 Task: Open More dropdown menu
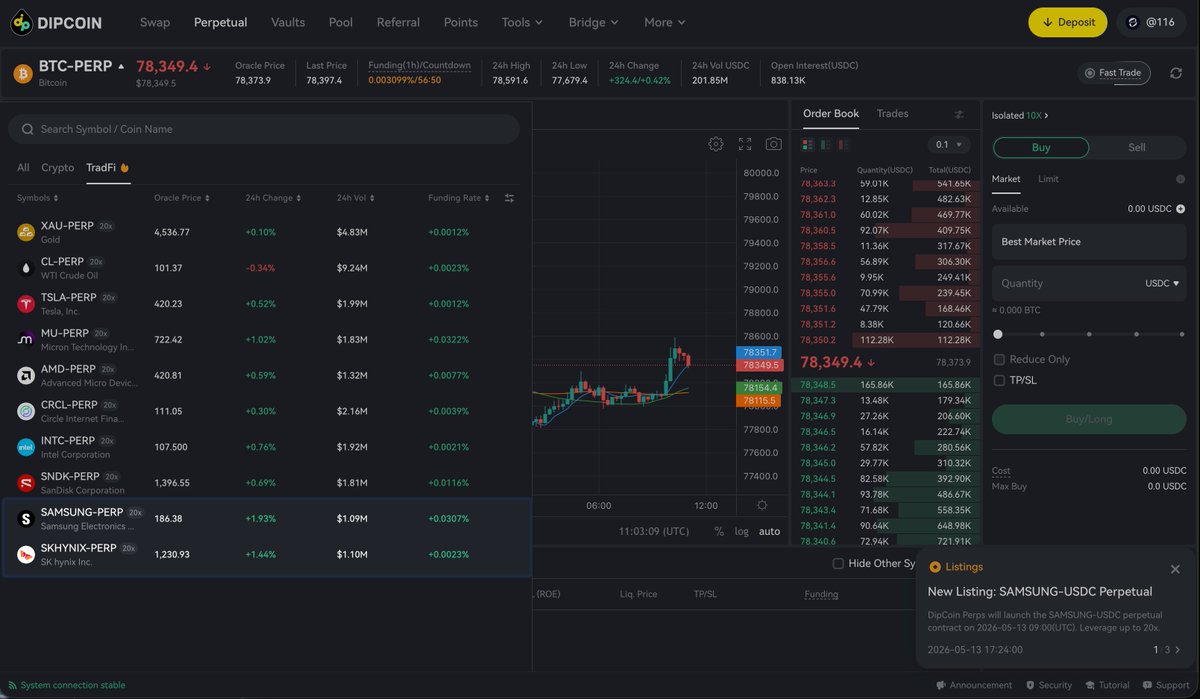pyautogui.click(x=665, y=22)
